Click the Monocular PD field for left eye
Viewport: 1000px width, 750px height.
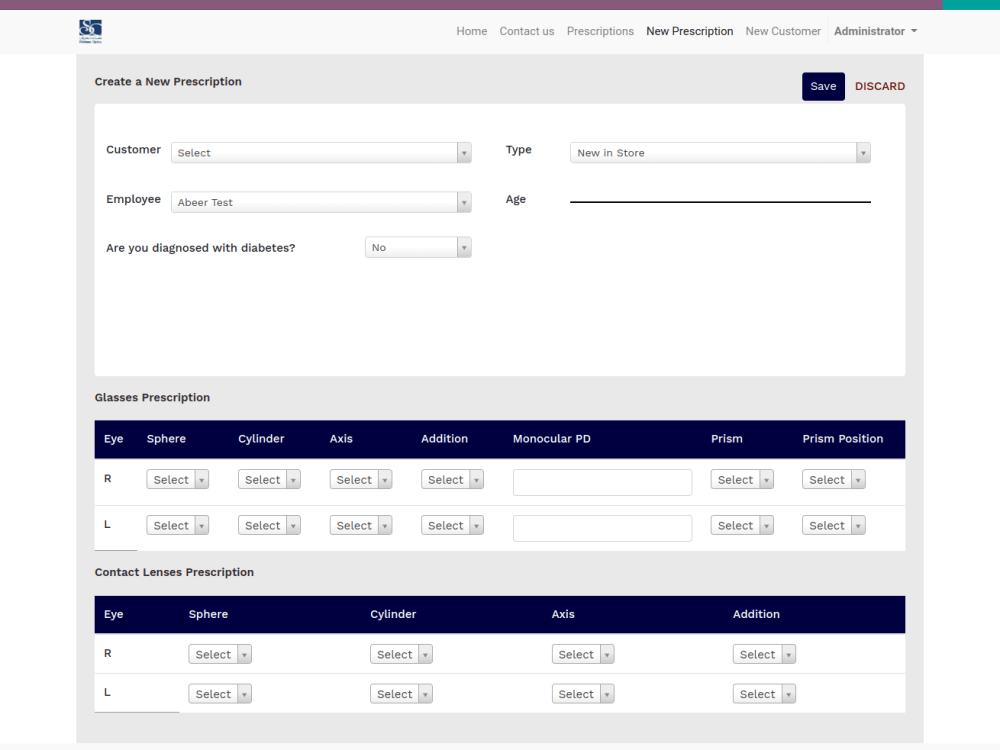click(x=602, y=528)
